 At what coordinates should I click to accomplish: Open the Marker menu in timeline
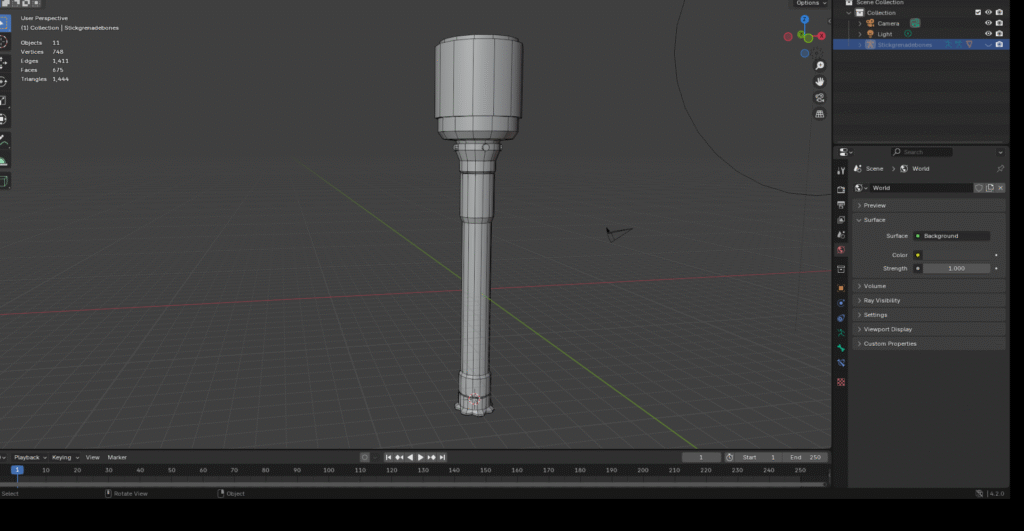click(x=117, y=457)
